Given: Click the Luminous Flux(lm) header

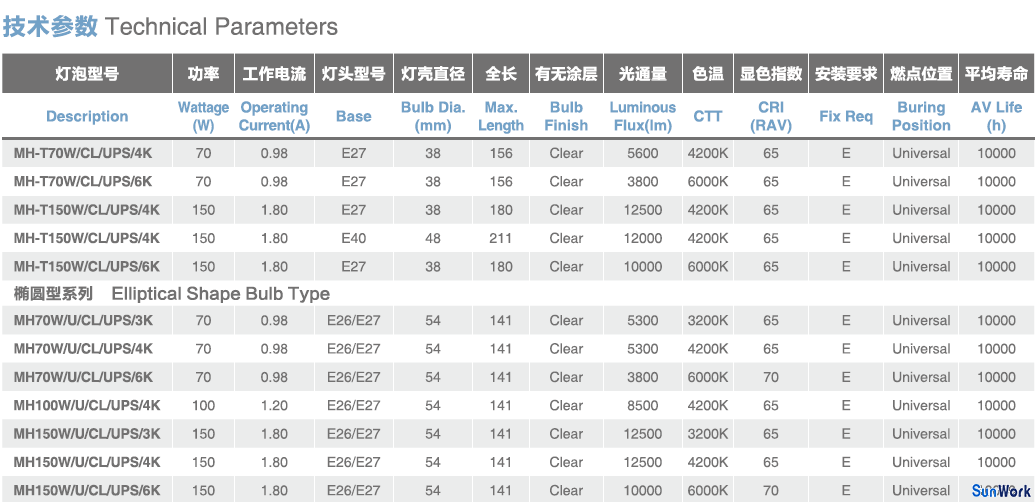Looking at the screenshot, I should click(x=643, y=116).
